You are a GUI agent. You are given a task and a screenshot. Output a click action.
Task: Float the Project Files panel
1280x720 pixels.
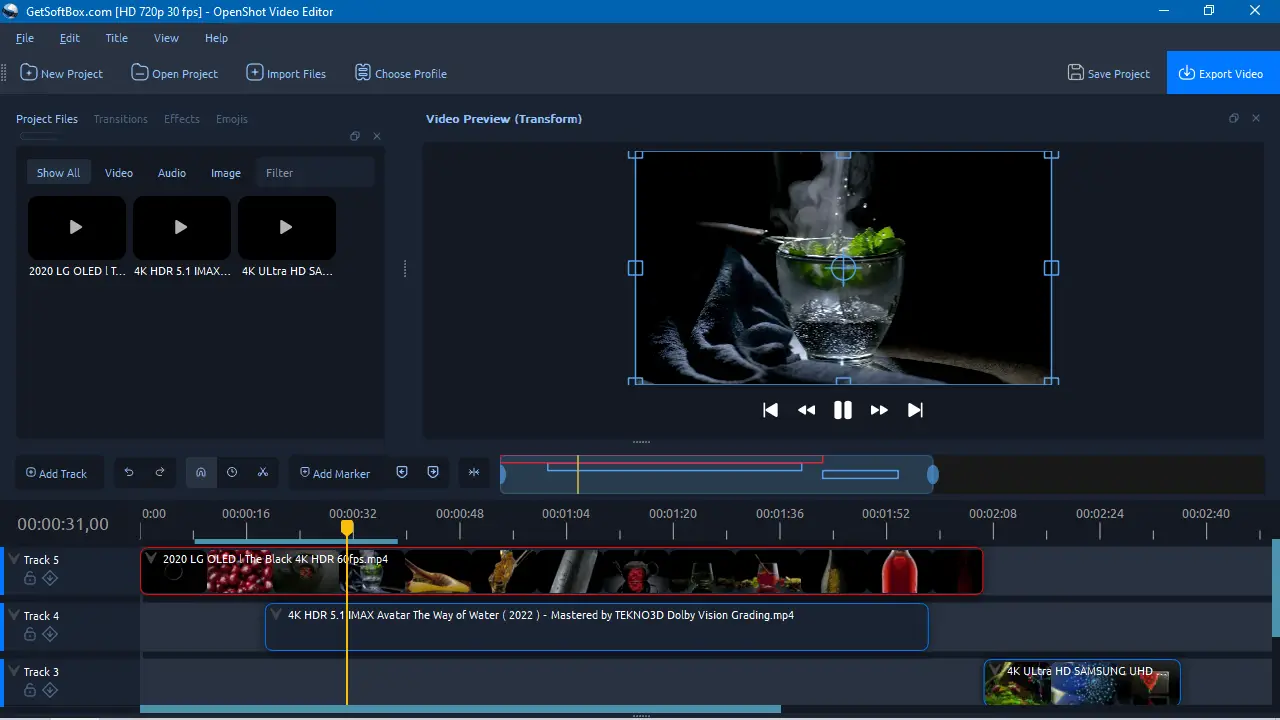coord(355,136)
